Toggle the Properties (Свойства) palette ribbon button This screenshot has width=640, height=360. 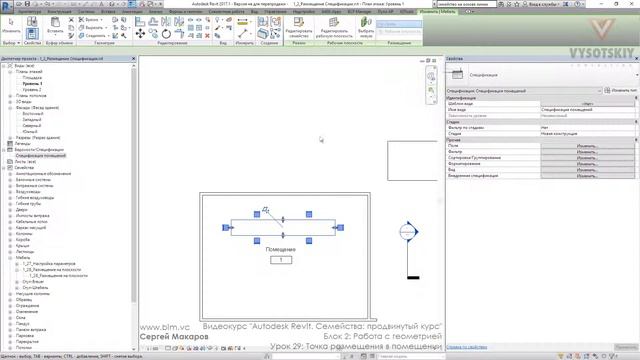pyautogui.click(x=32, y=33)
